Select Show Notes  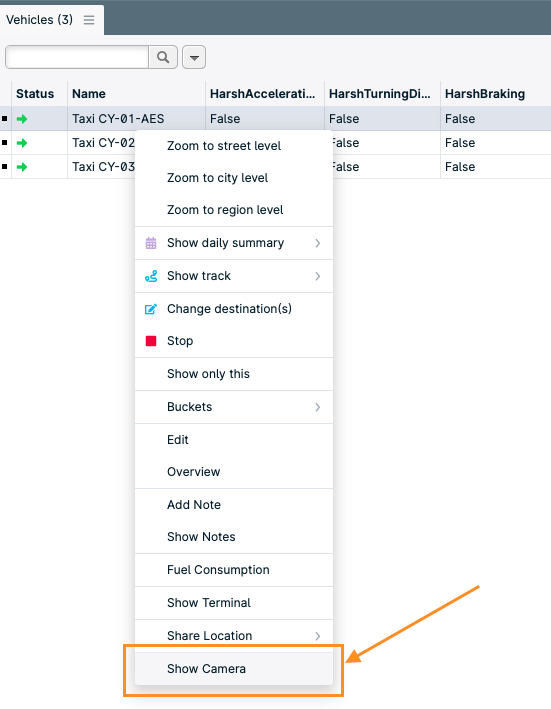234,537
